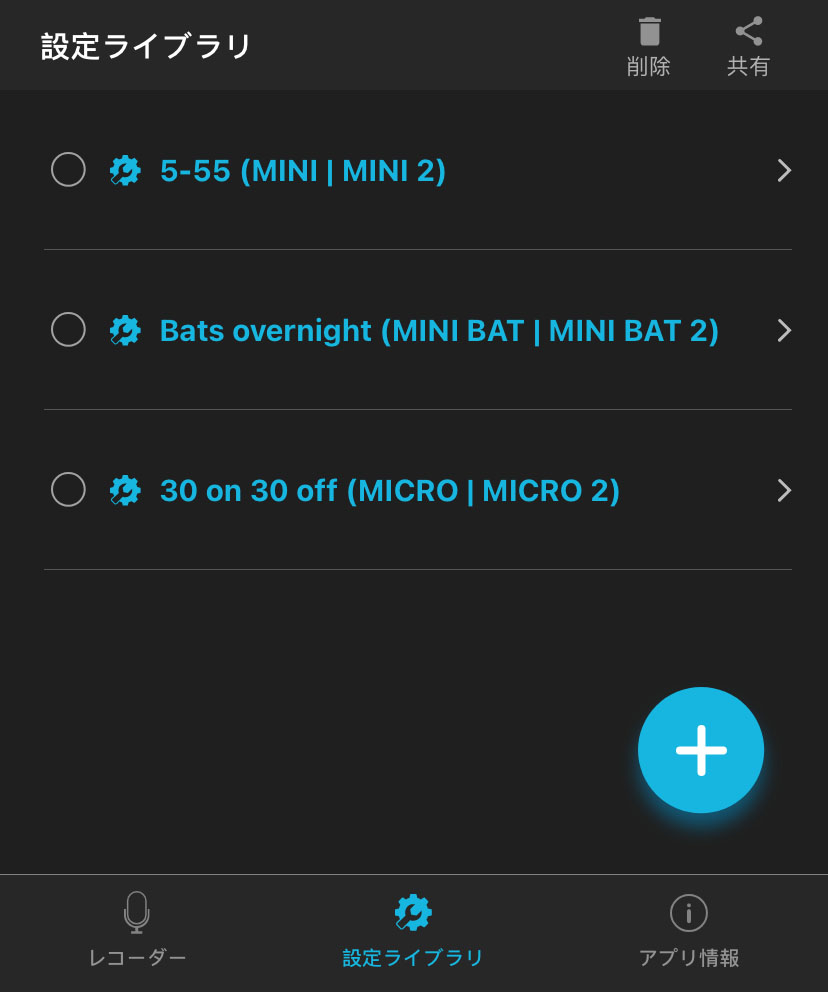Click the gear icon beside 30 on 30 off
The image size is (828, 992).
125,490
